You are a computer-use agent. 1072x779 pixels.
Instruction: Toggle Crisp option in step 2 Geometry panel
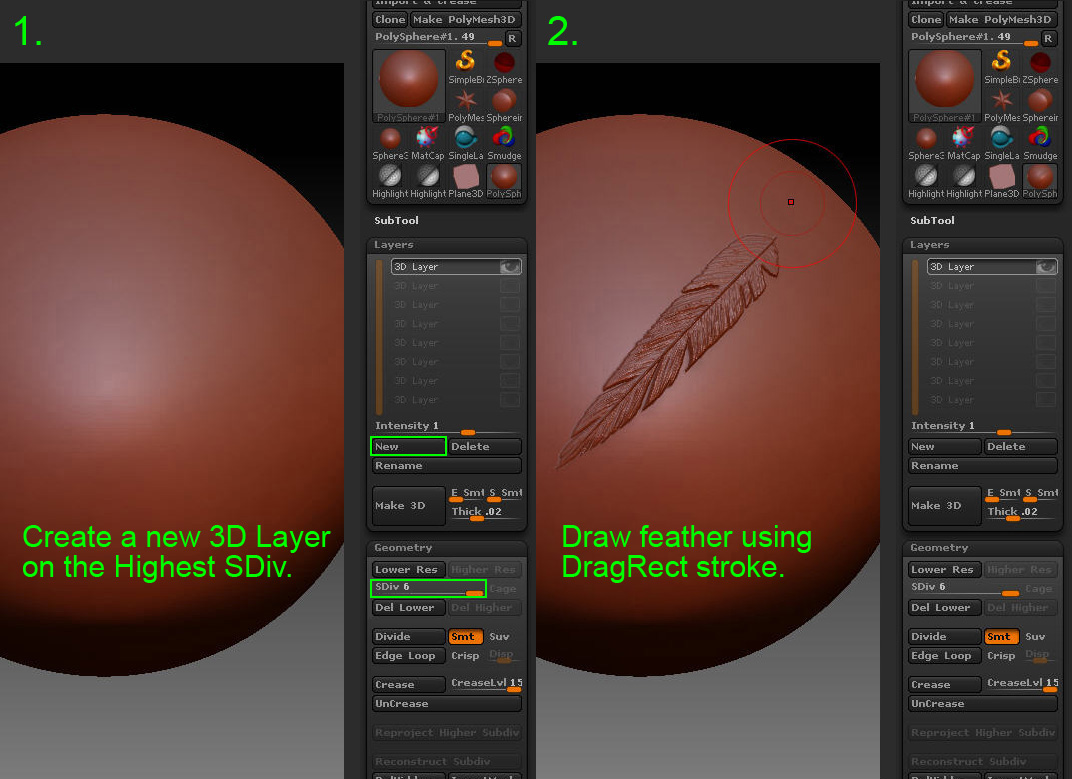coord(1002,656)
